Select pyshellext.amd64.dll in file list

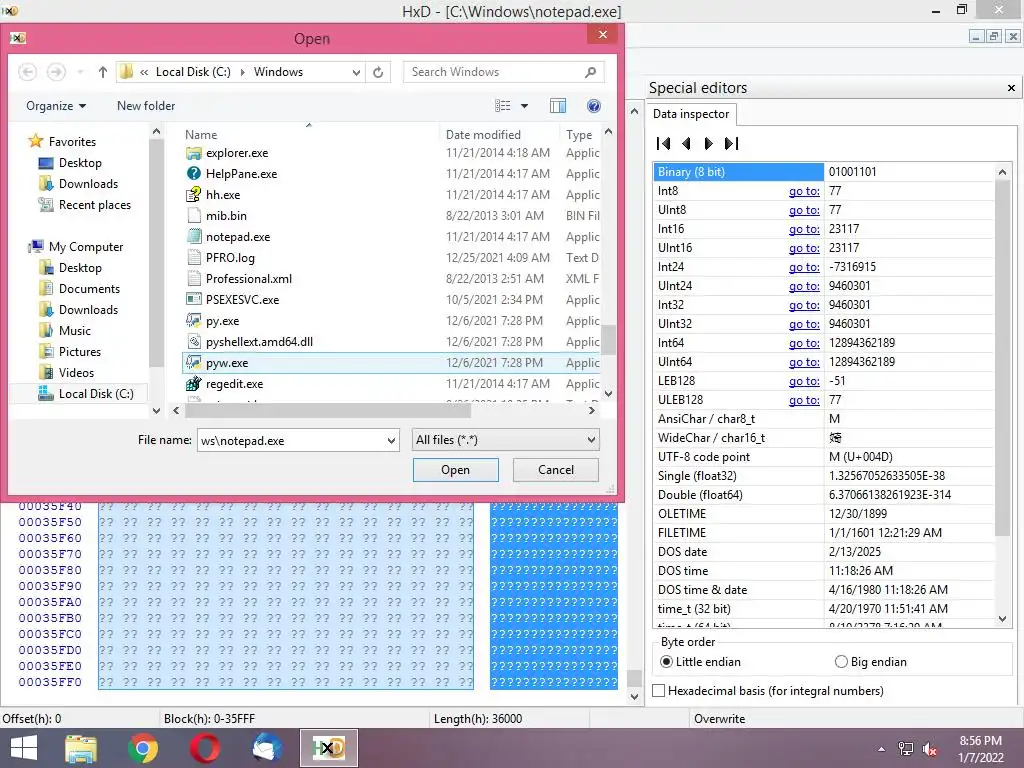259,342
